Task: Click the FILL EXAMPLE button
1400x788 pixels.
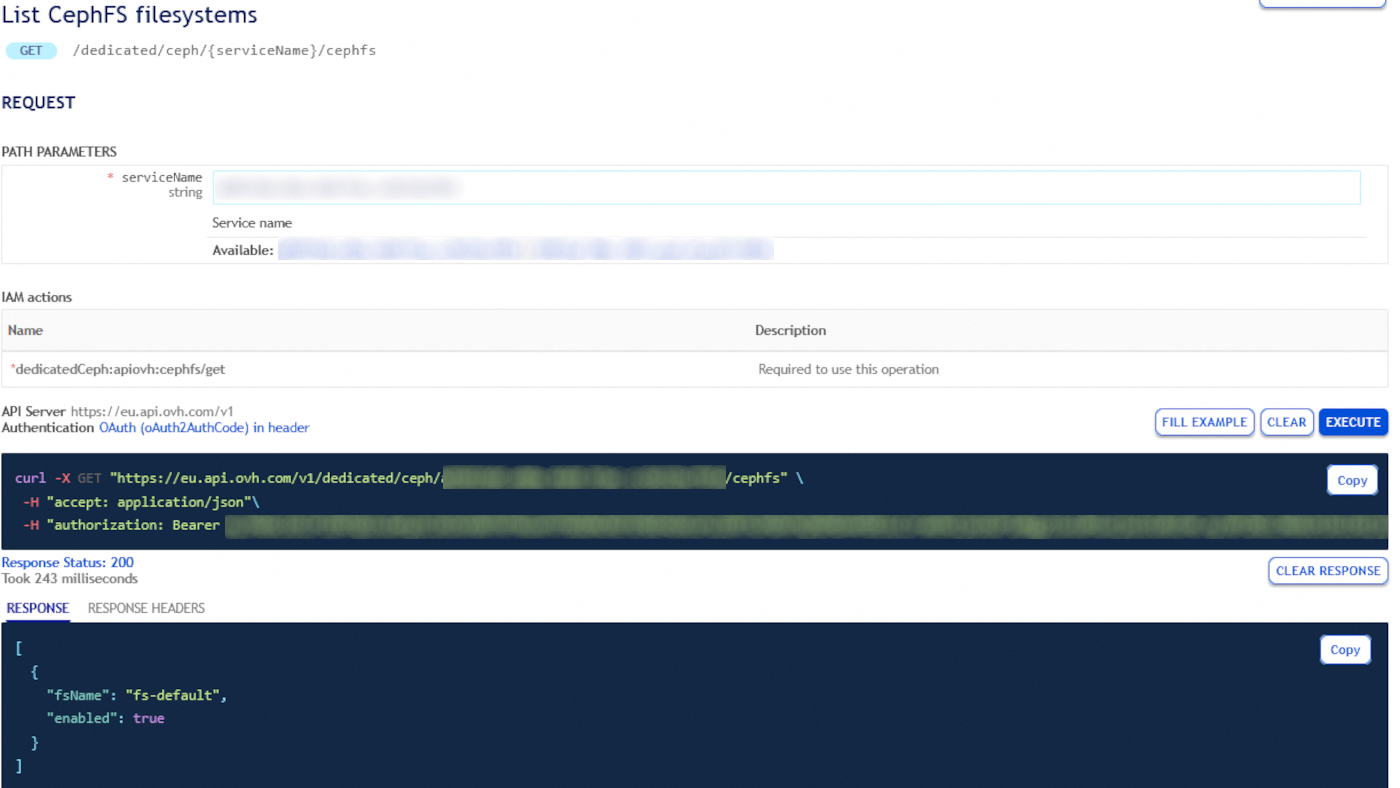Action: point(1204,421)
